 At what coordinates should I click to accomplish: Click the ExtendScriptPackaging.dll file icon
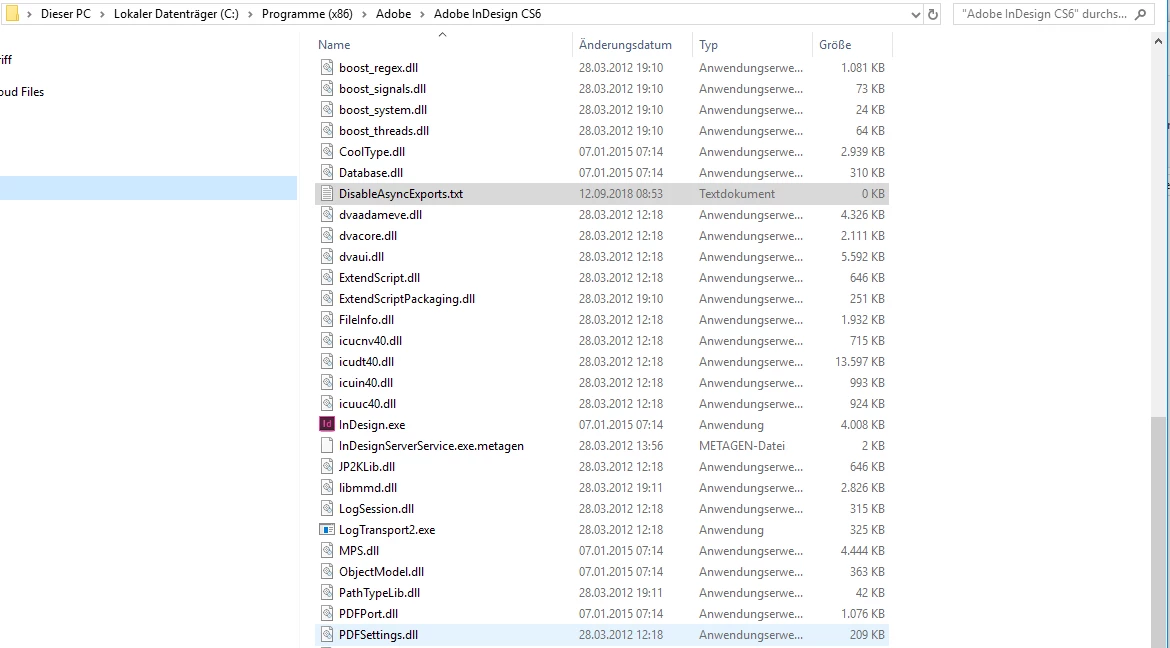(x=327, y=298)
